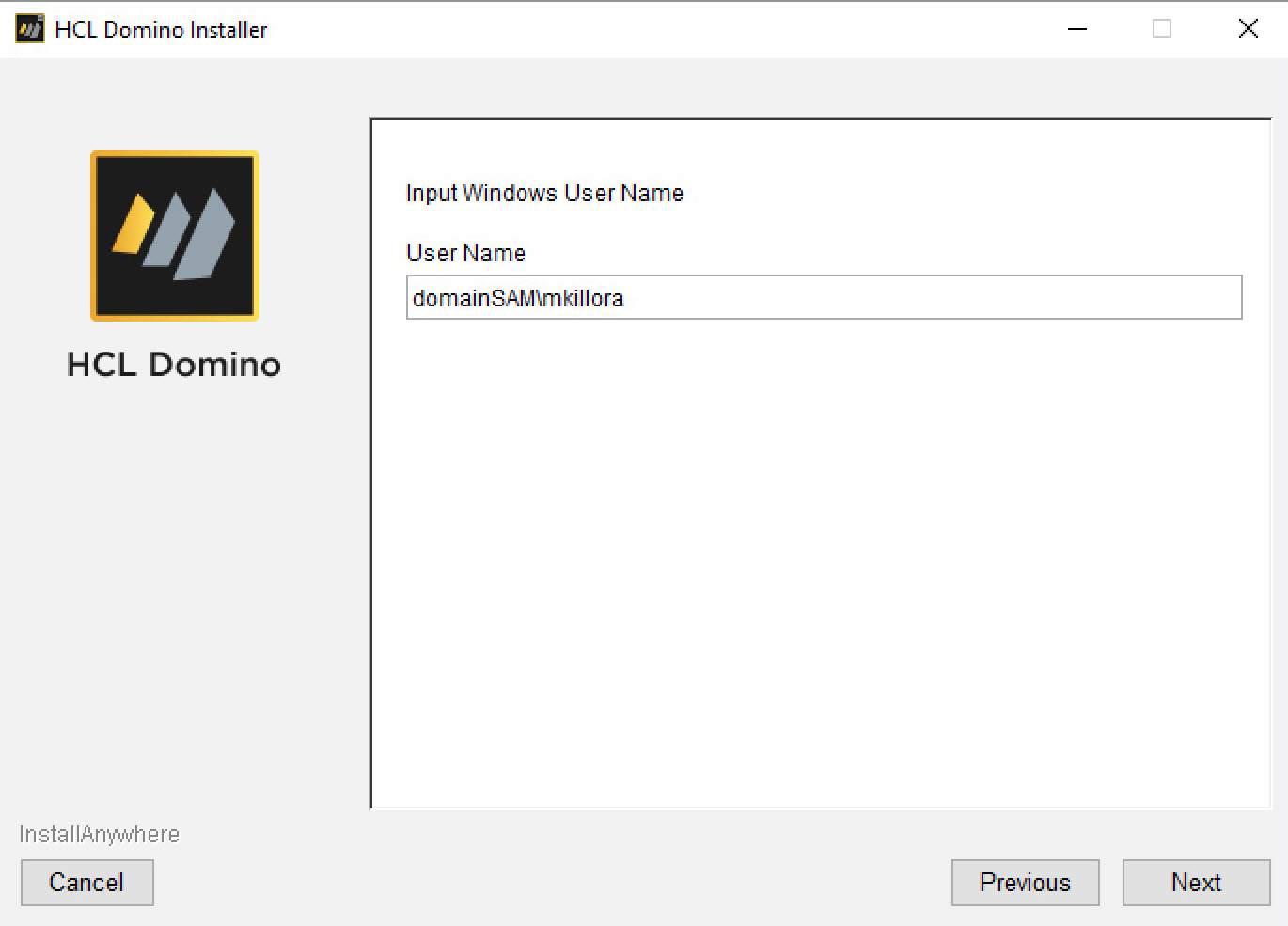Cancel the Domino installation
The width and height of the screenshot is (1288, 926).
pyautogui.click(x=86, y=882)
